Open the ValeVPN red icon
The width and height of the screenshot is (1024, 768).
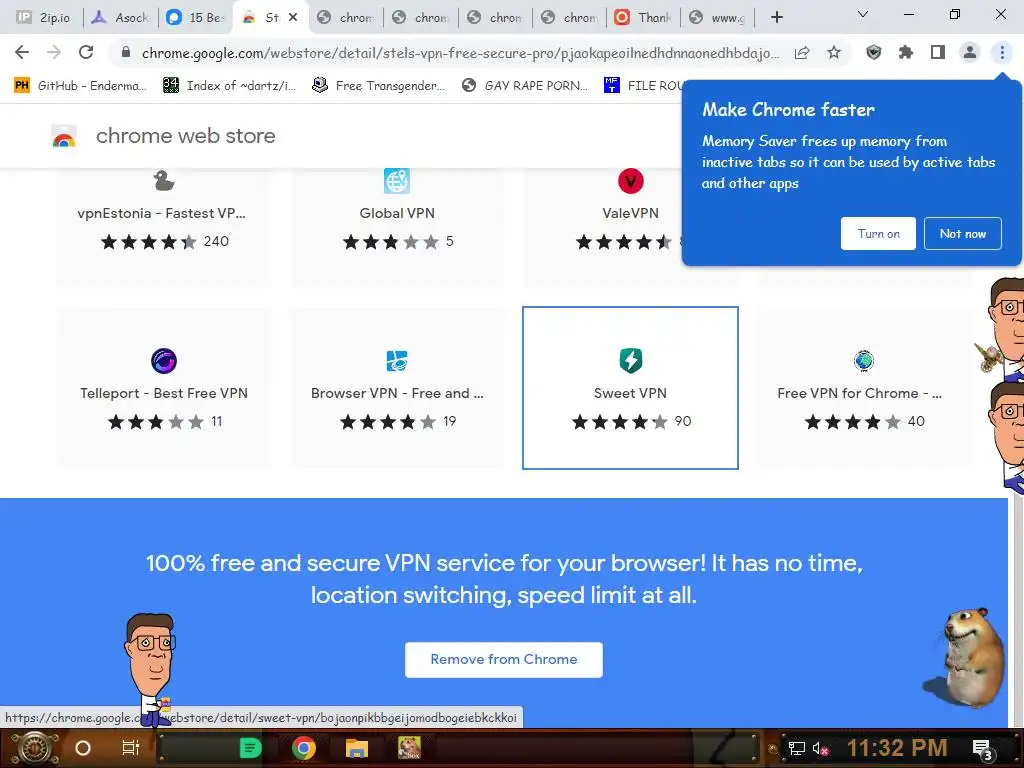click(631, 181)
